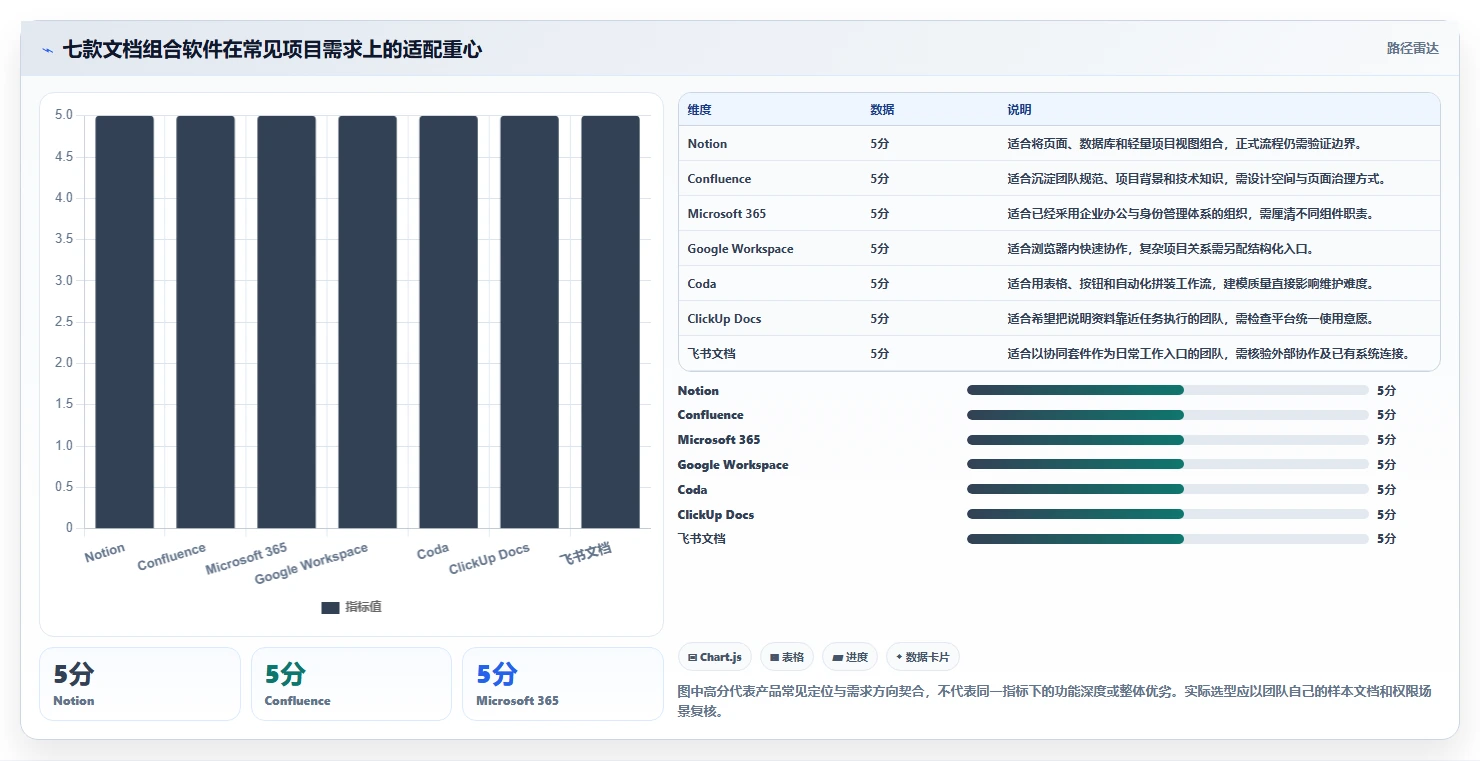Click the Chart.js chip
Image resolution: width=1480 pixels, height=761 pixels.
715,657
